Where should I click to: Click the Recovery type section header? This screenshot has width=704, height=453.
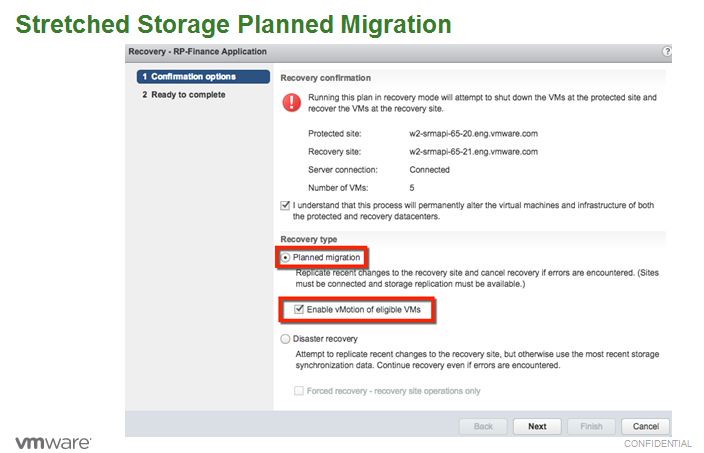(309, 240)
